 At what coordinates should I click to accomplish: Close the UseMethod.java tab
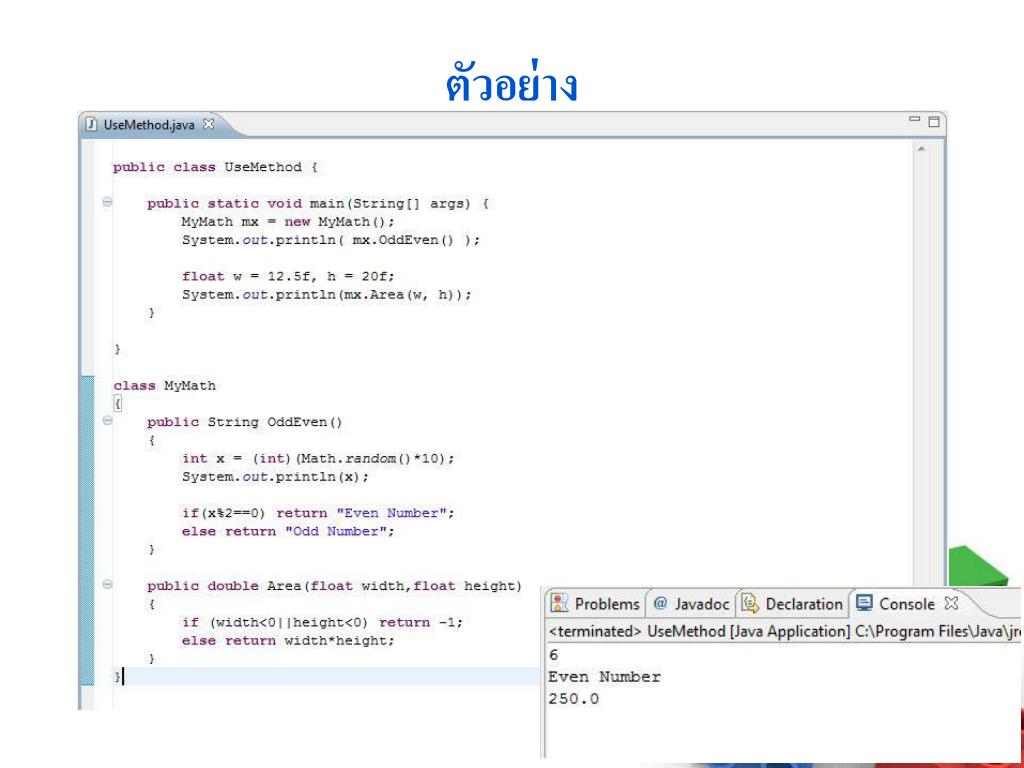208,124
